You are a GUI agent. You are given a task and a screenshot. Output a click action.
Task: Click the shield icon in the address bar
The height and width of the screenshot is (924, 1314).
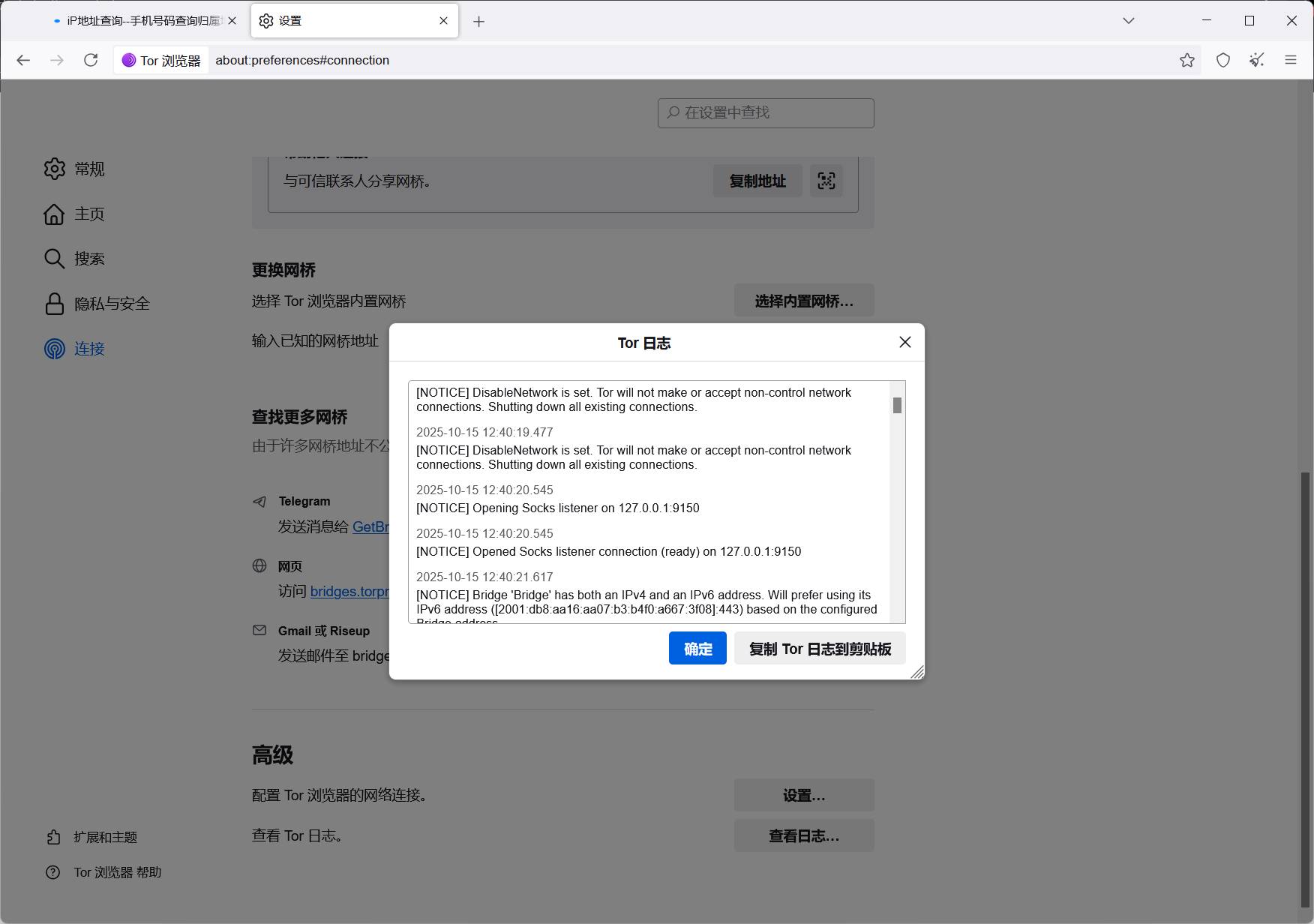1222,60
